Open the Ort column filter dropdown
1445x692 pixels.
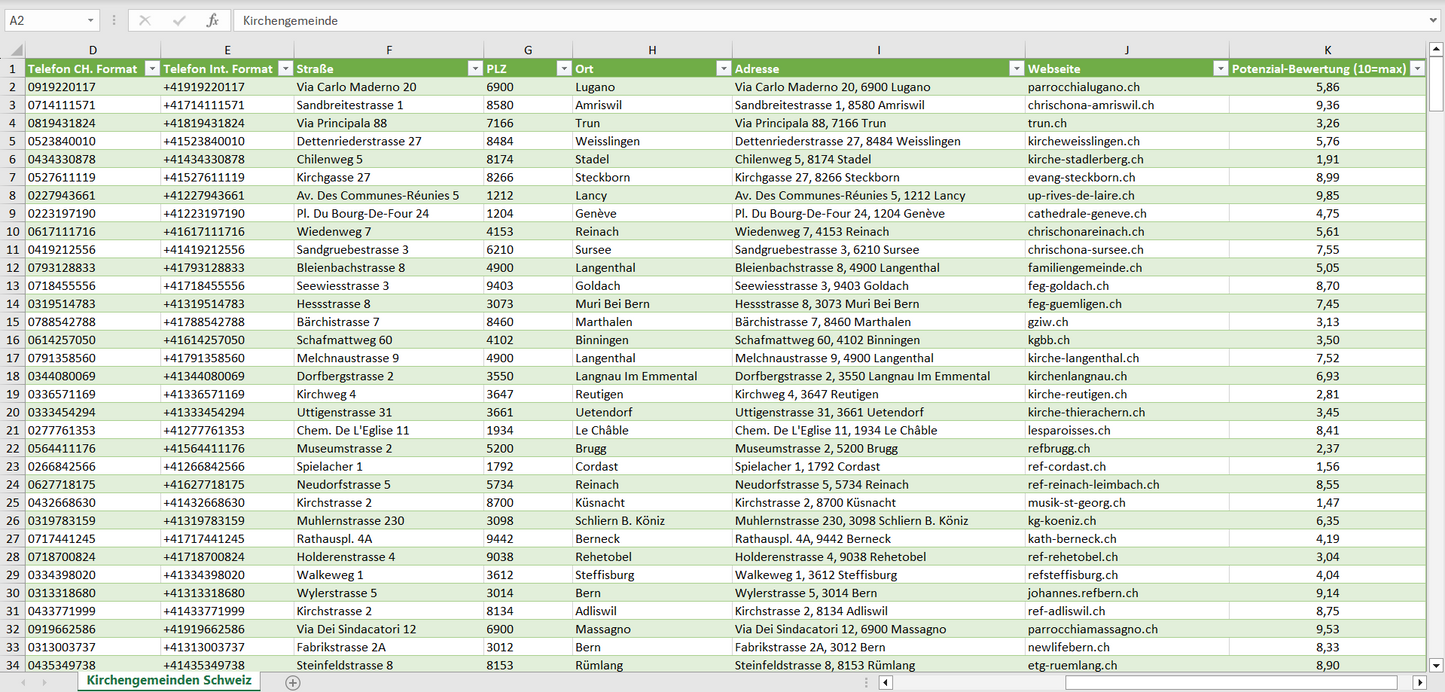coord(722,69)
